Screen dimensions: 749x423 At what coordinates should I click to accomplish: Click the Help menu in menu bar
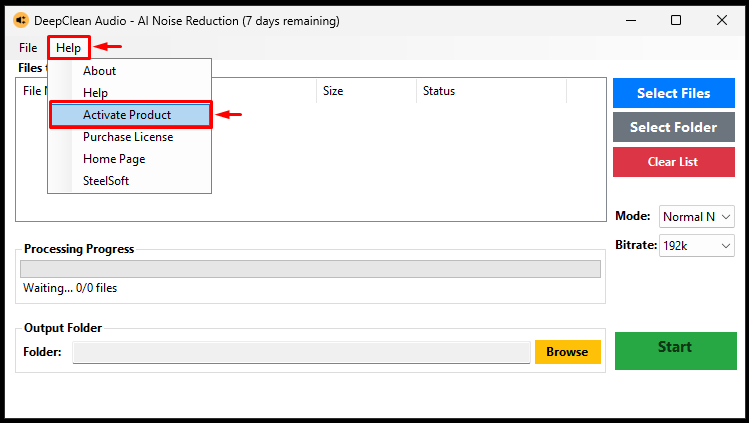tap(68, 48)
